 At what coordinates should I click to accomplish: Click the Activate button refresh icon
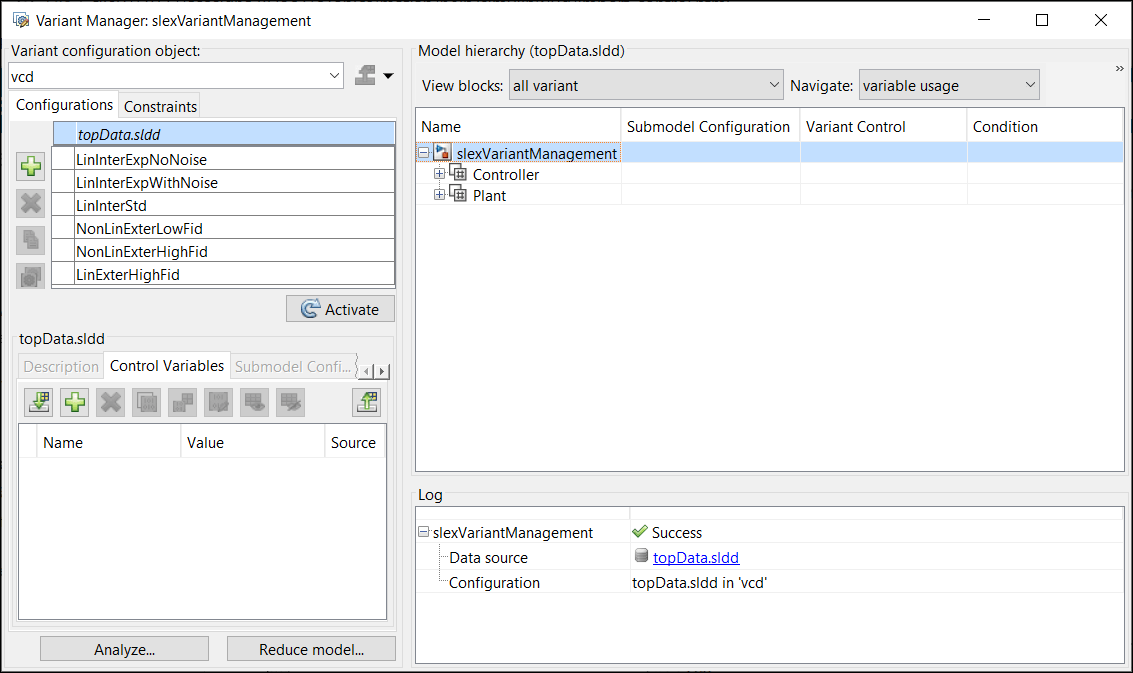311,309
